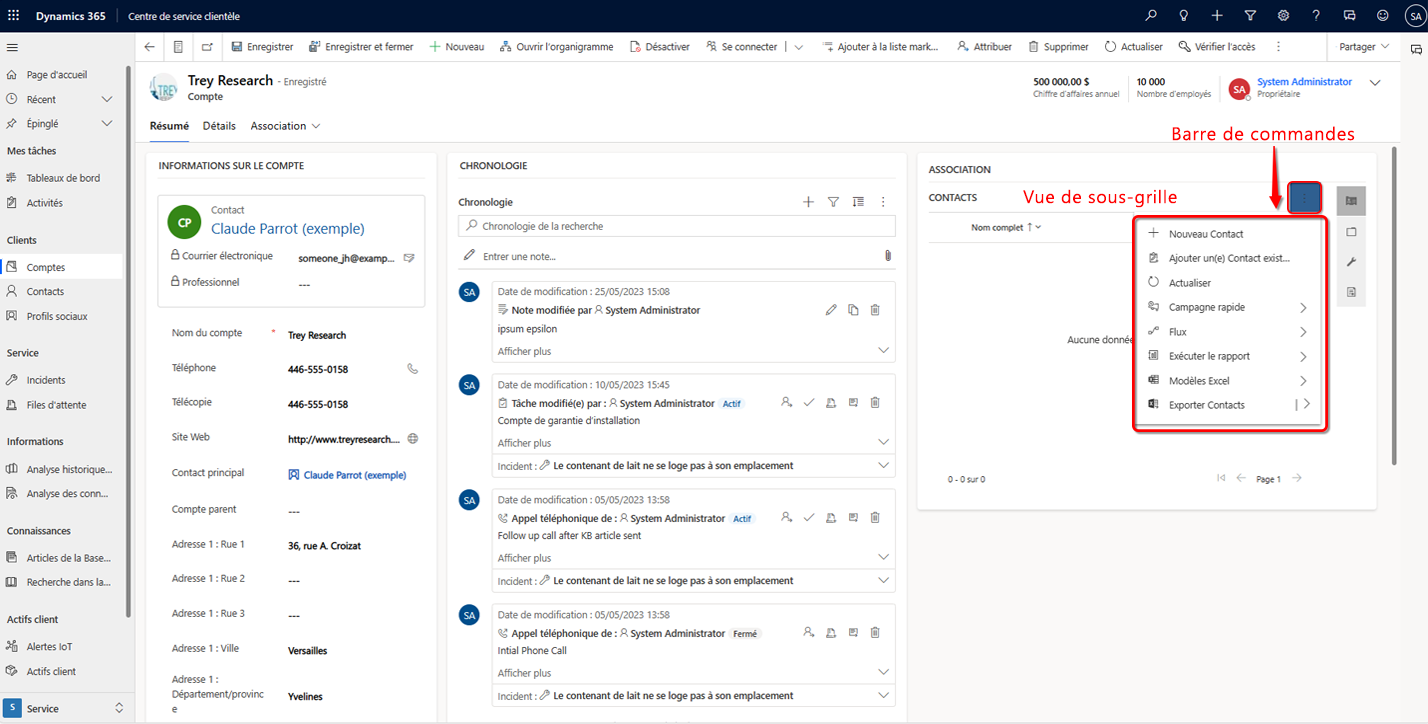Open the settings gear icon
The image size is (1428, 724).
pyautogui.click(x=1283, y=16)
